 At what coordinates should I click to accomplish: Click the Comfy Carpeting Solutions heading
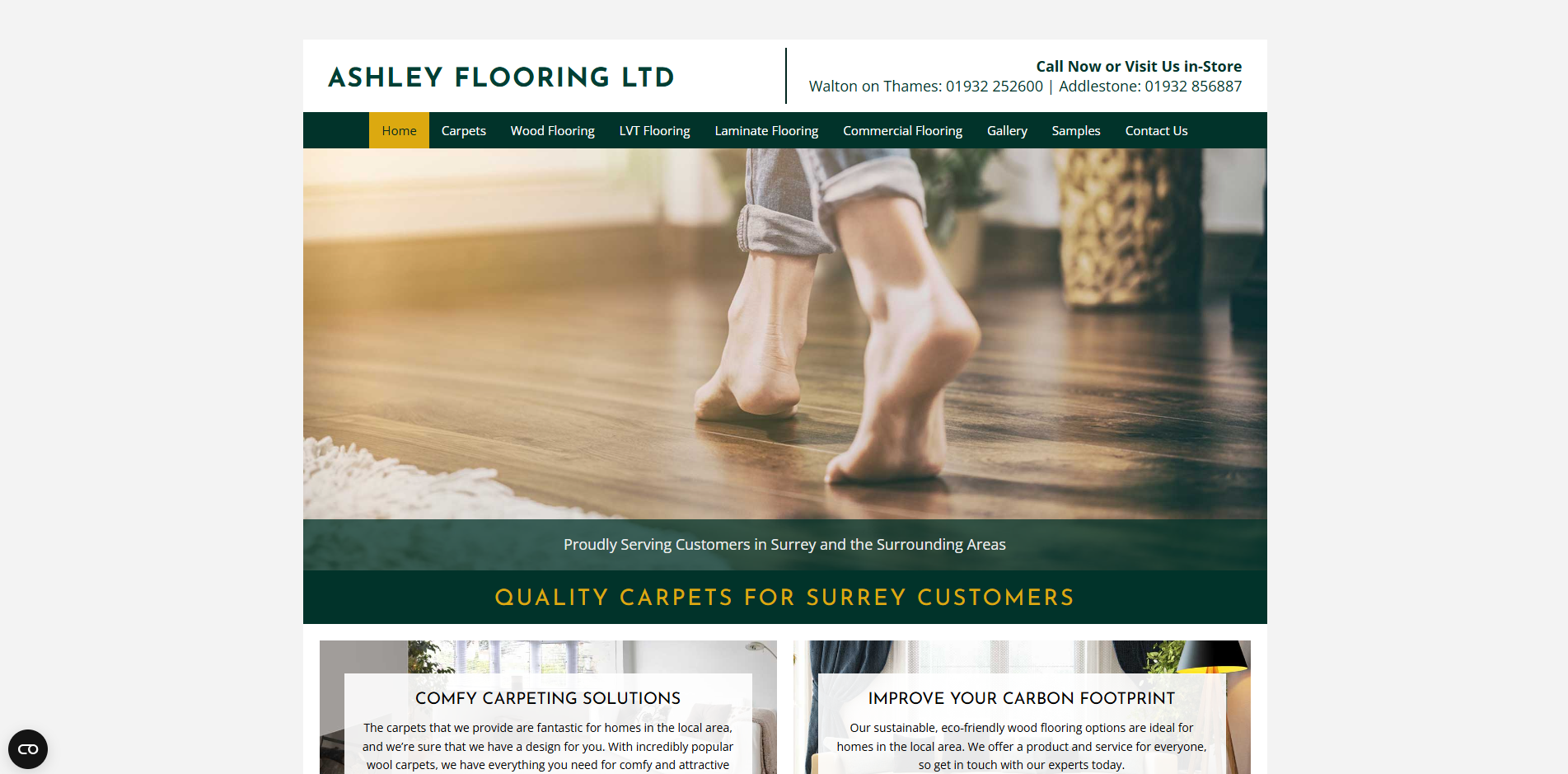pos(548,698)
